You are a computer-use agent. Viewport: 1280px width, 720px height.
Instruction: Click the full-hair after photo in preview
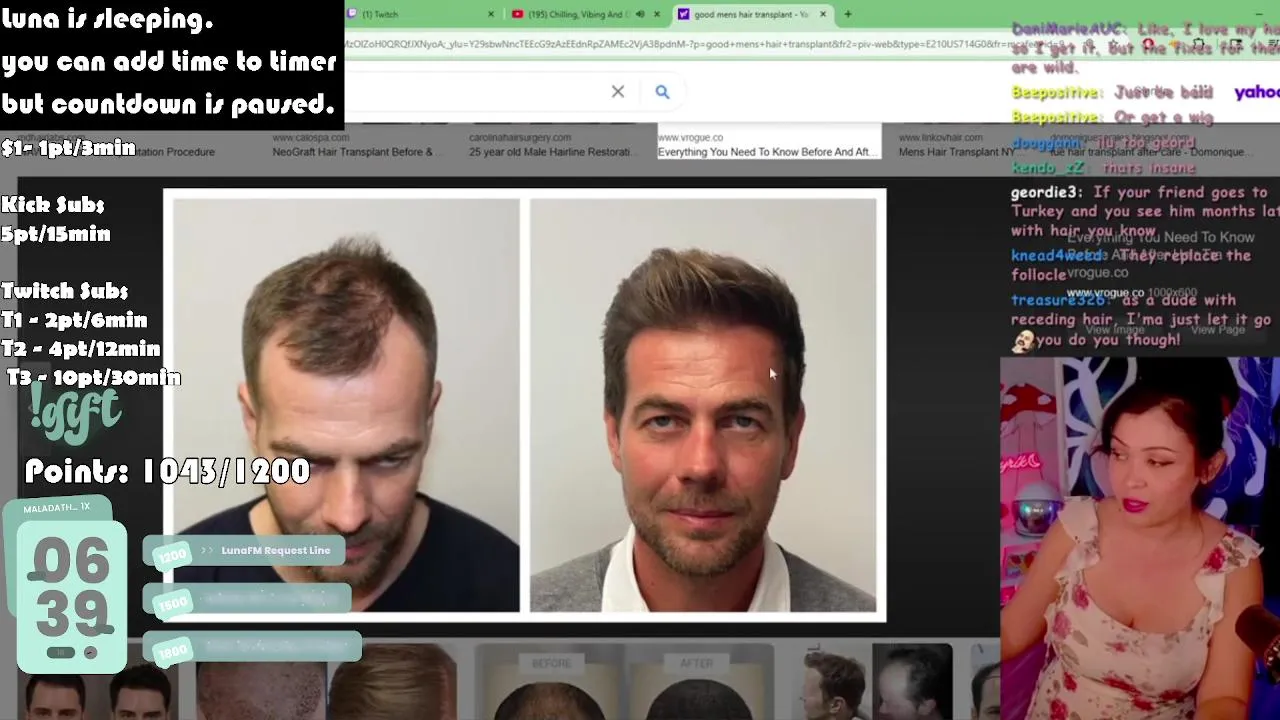tap(703, 405)
